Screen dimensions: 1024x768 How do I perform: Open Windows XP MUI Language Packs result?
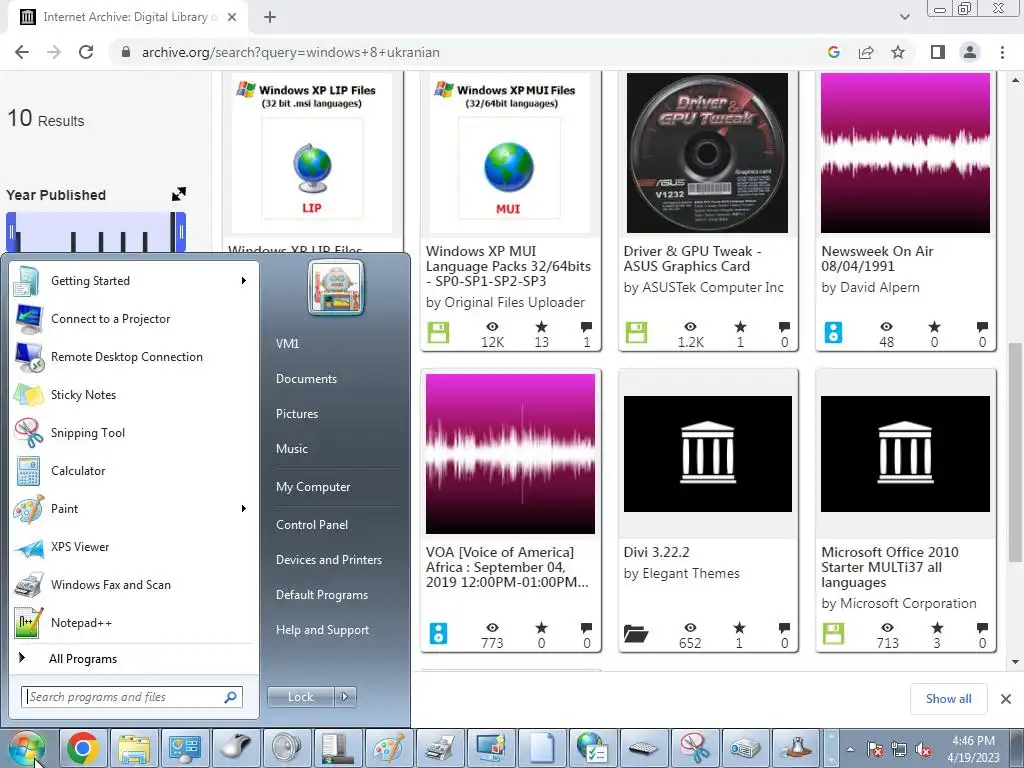(508, 266)
